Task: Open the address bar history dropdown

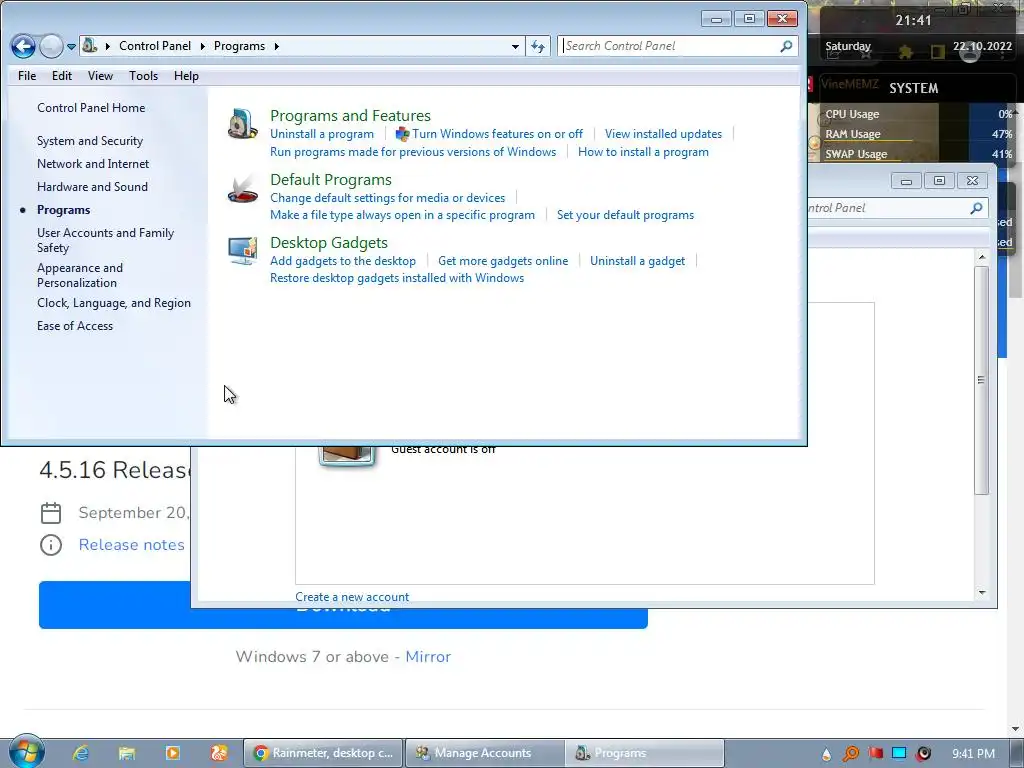Action: pos(515,46)
